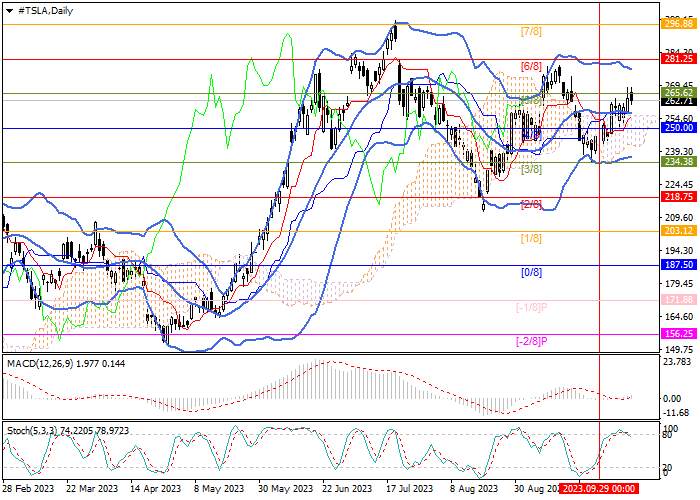This screenshot has height=500, width=700.
Task: Click the 164.60 price scale value
Action: pos(678,316)
